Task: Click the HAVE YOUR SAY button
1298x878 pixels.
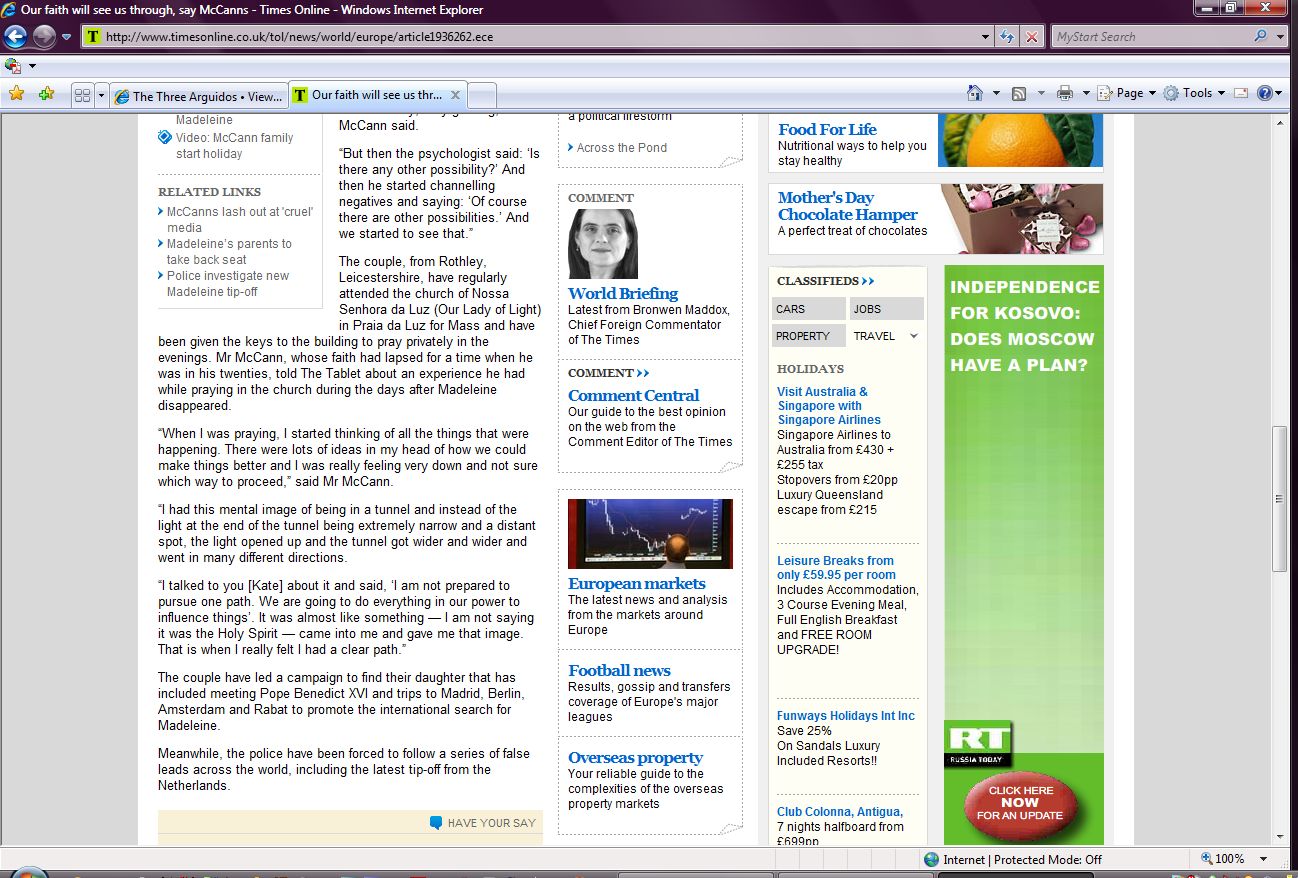Action: point(483,823)
